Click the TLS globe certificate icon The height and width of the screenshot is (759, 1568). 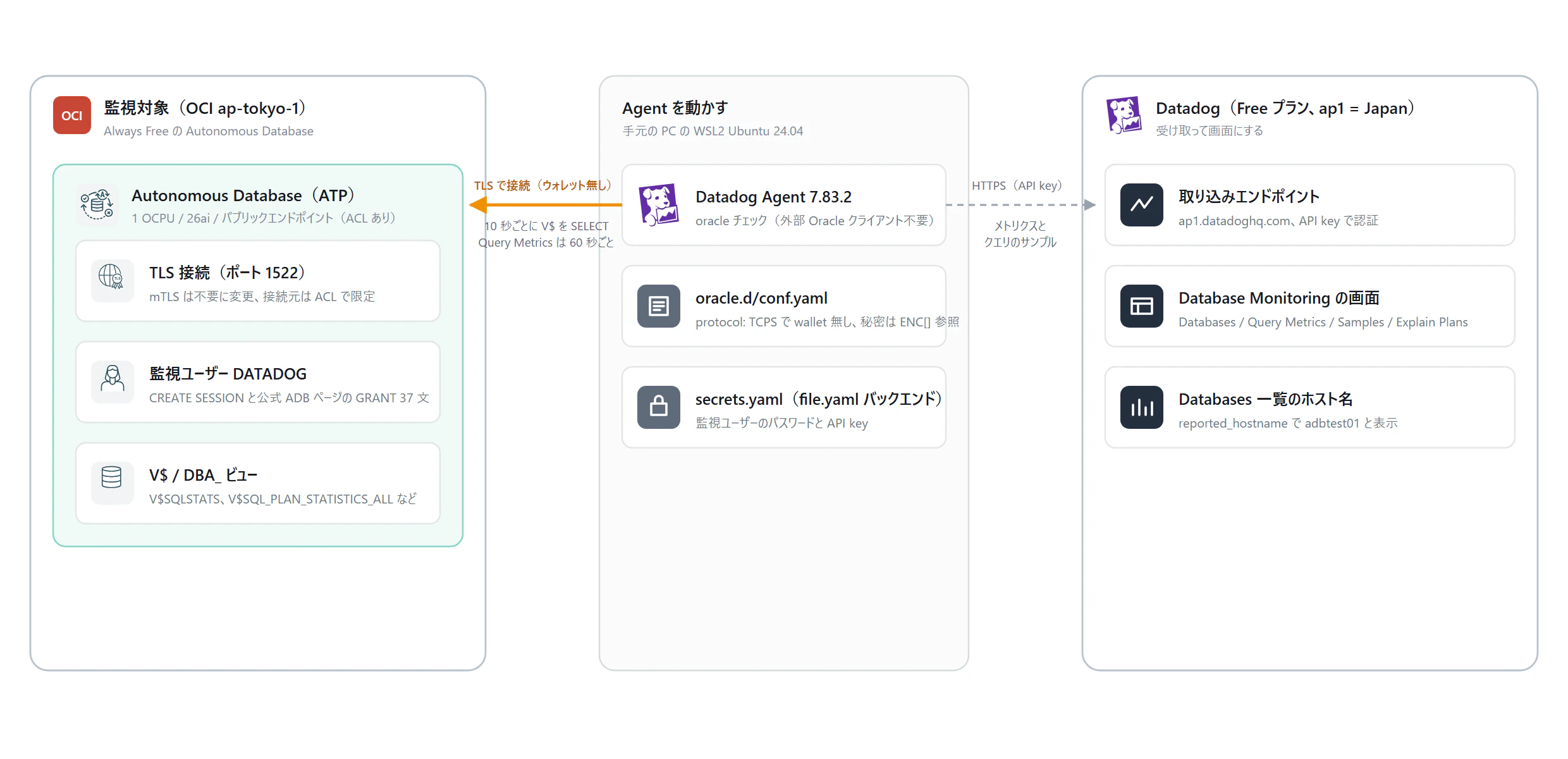pos(112,280)
